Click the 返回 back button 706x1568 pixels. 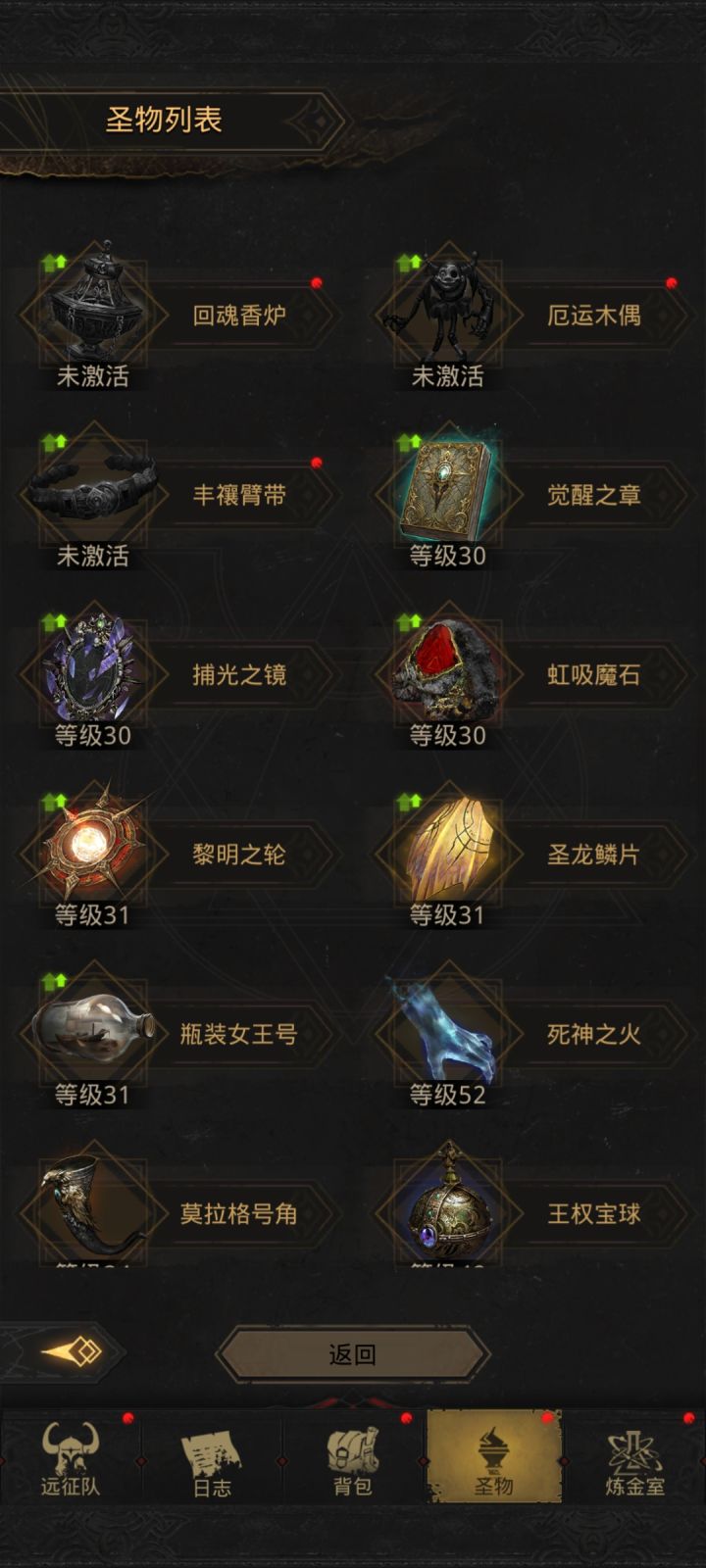352,1354
